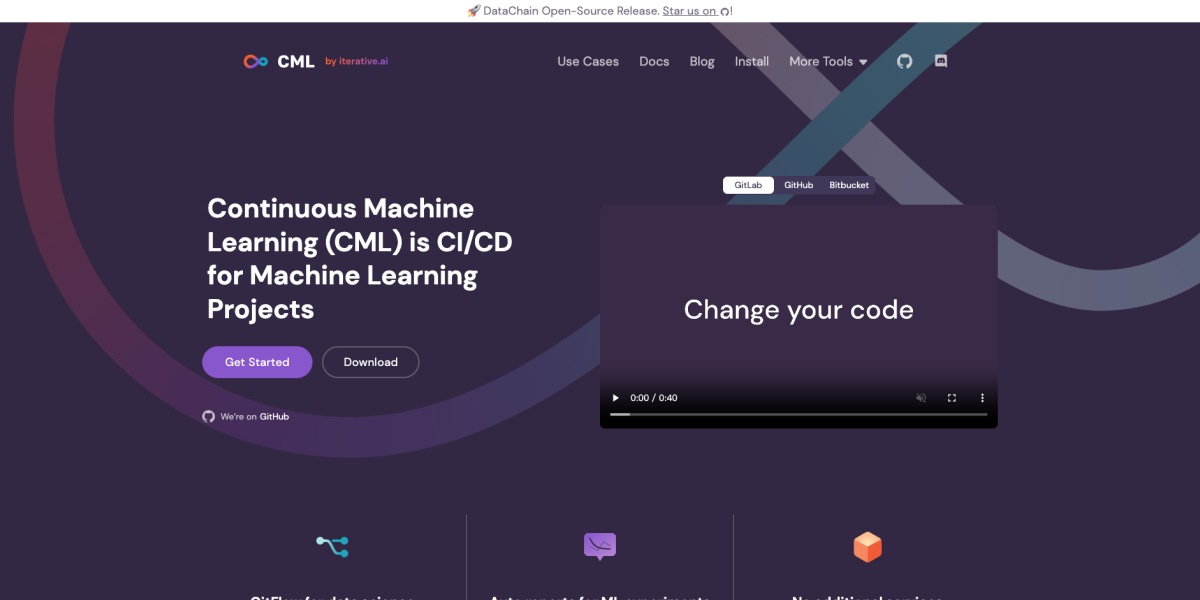
Task: Click the teal GitFlow branching icon
Action: [x=332, y=546]
